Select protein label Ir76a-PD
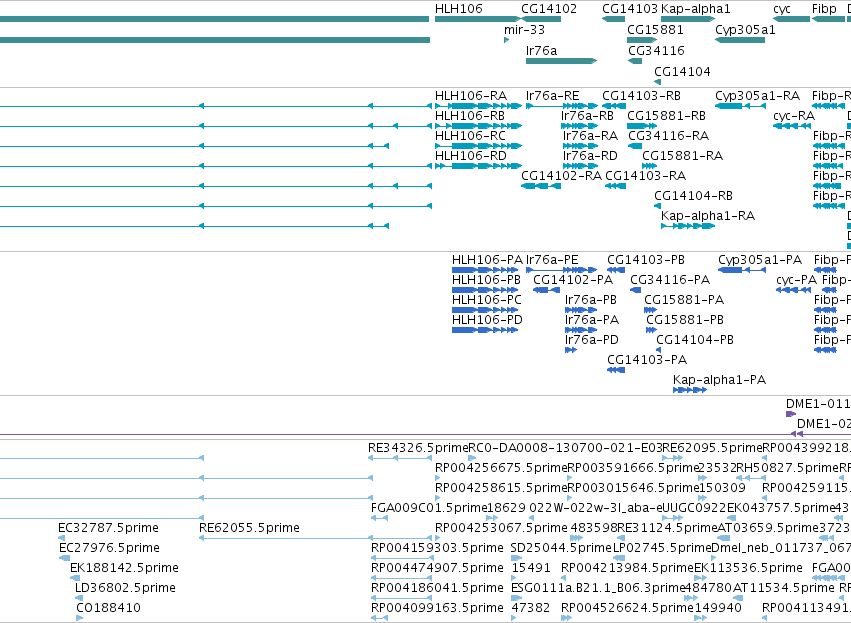Image resolution: width=851 pixels, height=623 pixels. 592,340
